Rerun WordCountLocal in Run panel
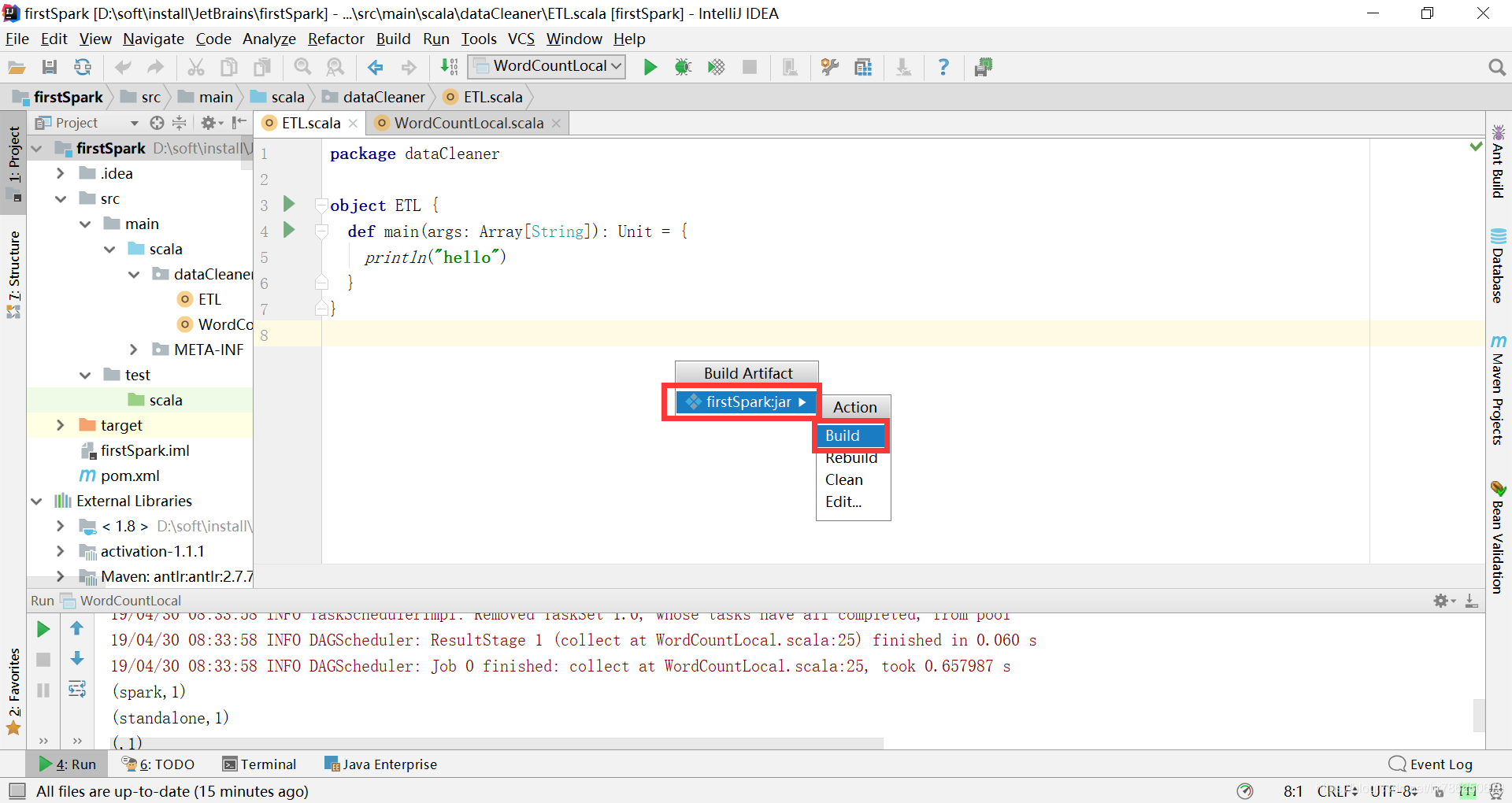This screenshot has width=1512, height=803. pyautogui.click(x=43, y=629)
